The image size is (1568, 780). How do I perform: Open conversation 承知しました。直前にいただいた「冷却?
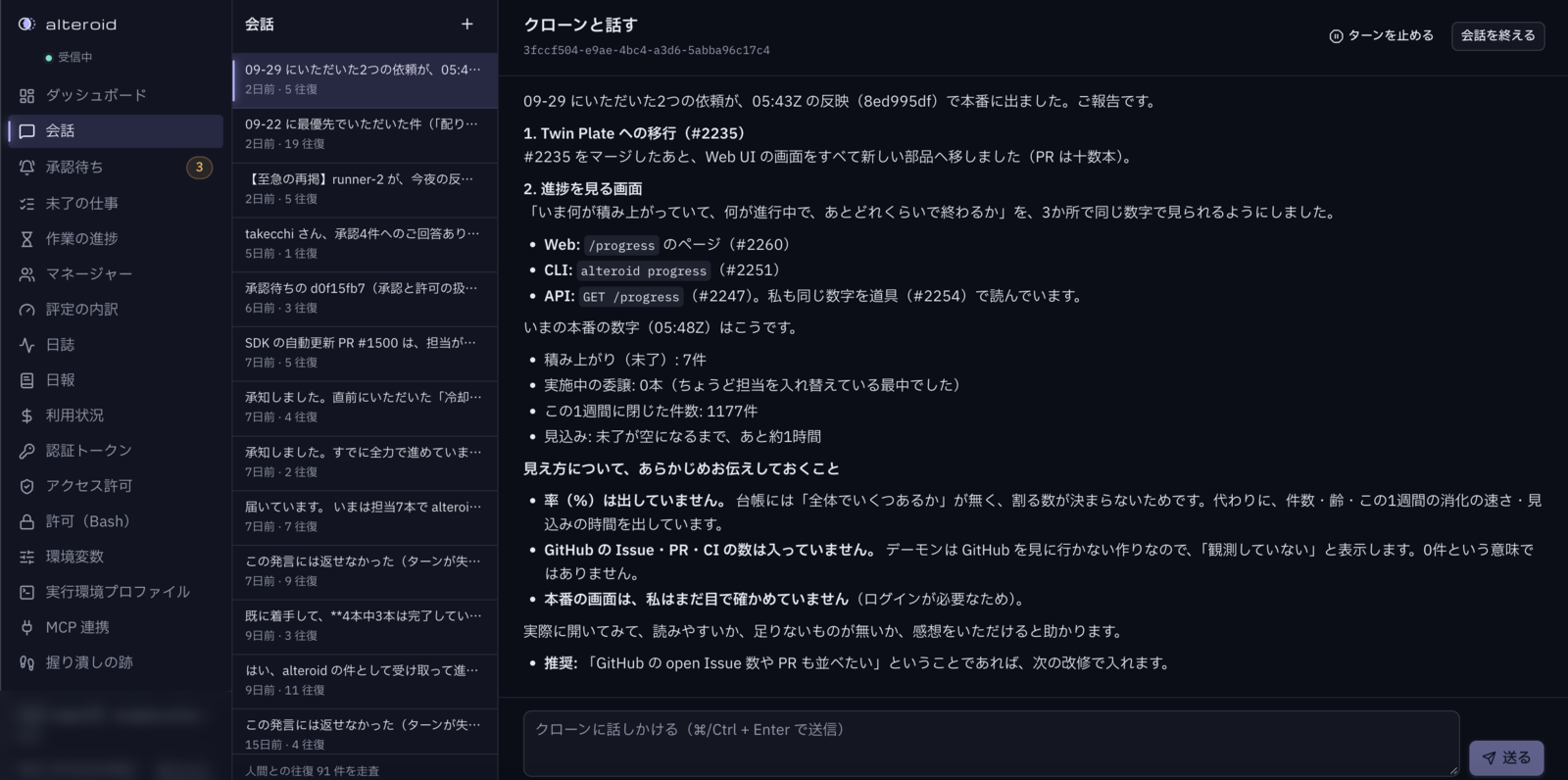pos(365,407)
